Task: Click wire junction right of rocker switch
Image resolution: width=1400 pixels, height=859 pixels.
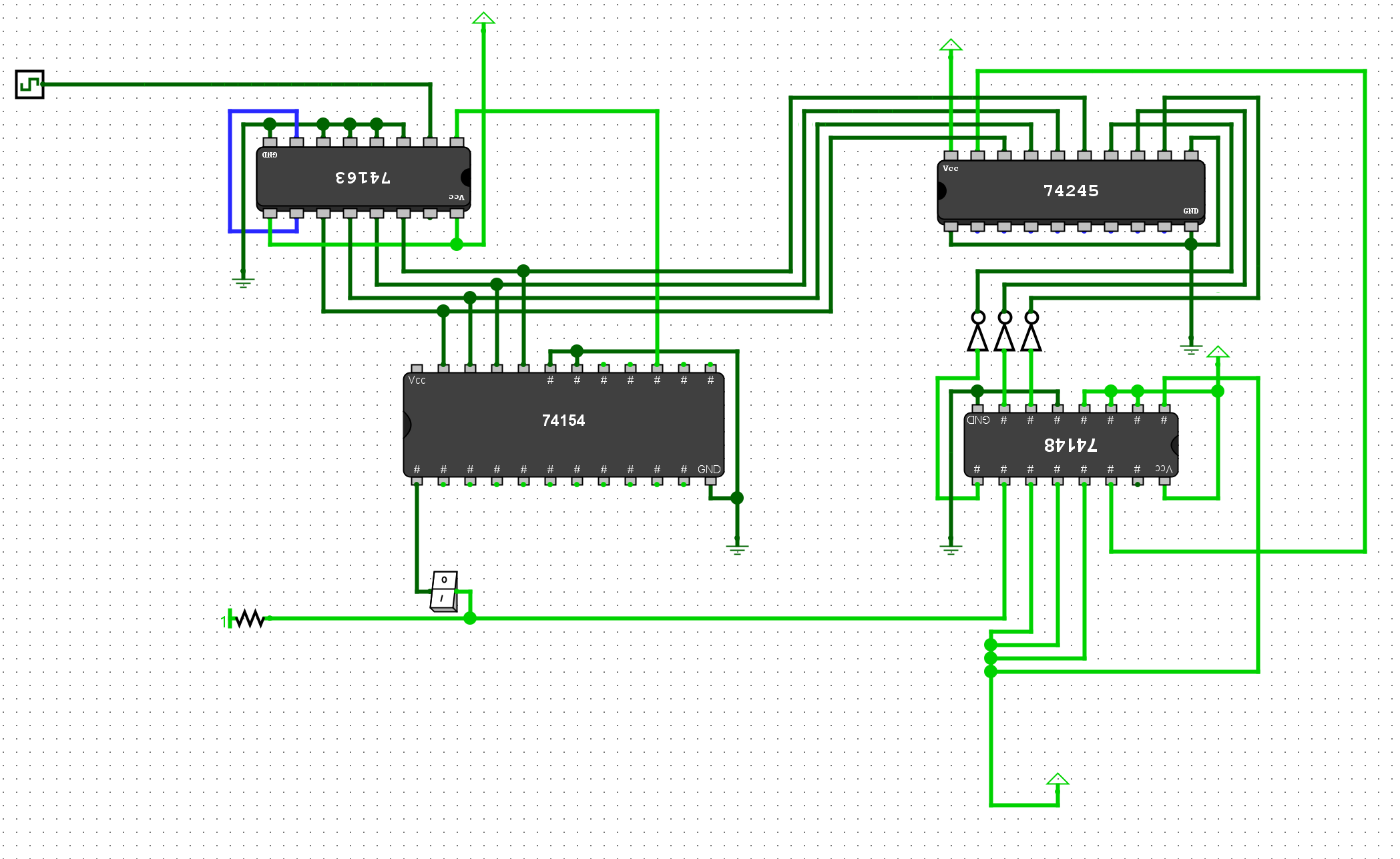Action: click(x=470, y=619)
